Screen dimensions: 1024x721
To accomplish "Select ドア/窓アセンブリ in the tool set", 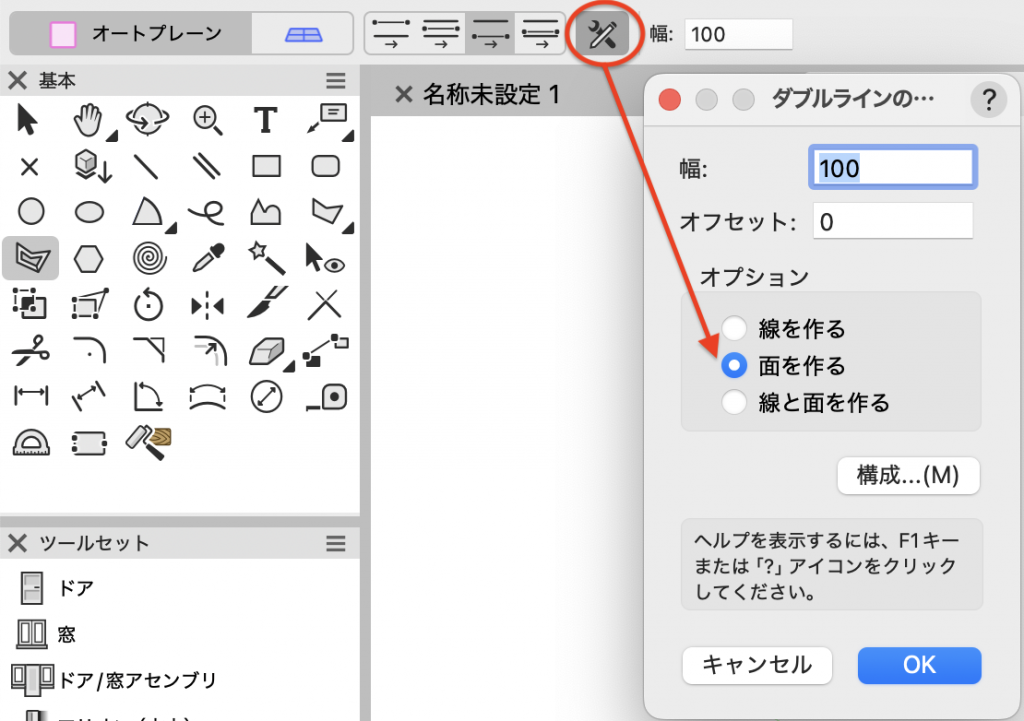I will pyautogui.click(x=137, y=680).
